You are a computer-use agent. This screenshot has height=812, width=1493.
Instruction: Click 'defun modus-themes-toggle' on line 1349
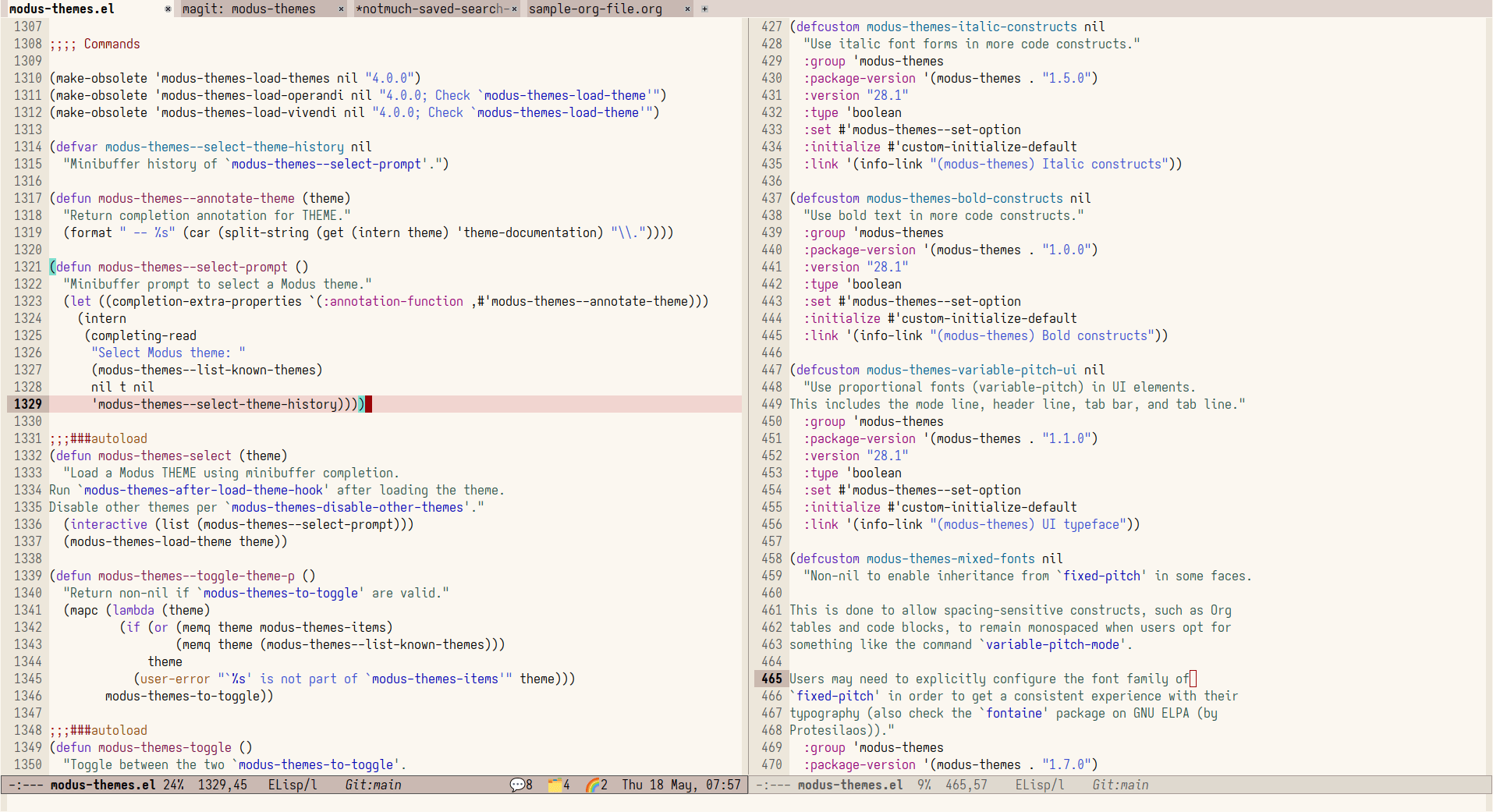[144, 747]
